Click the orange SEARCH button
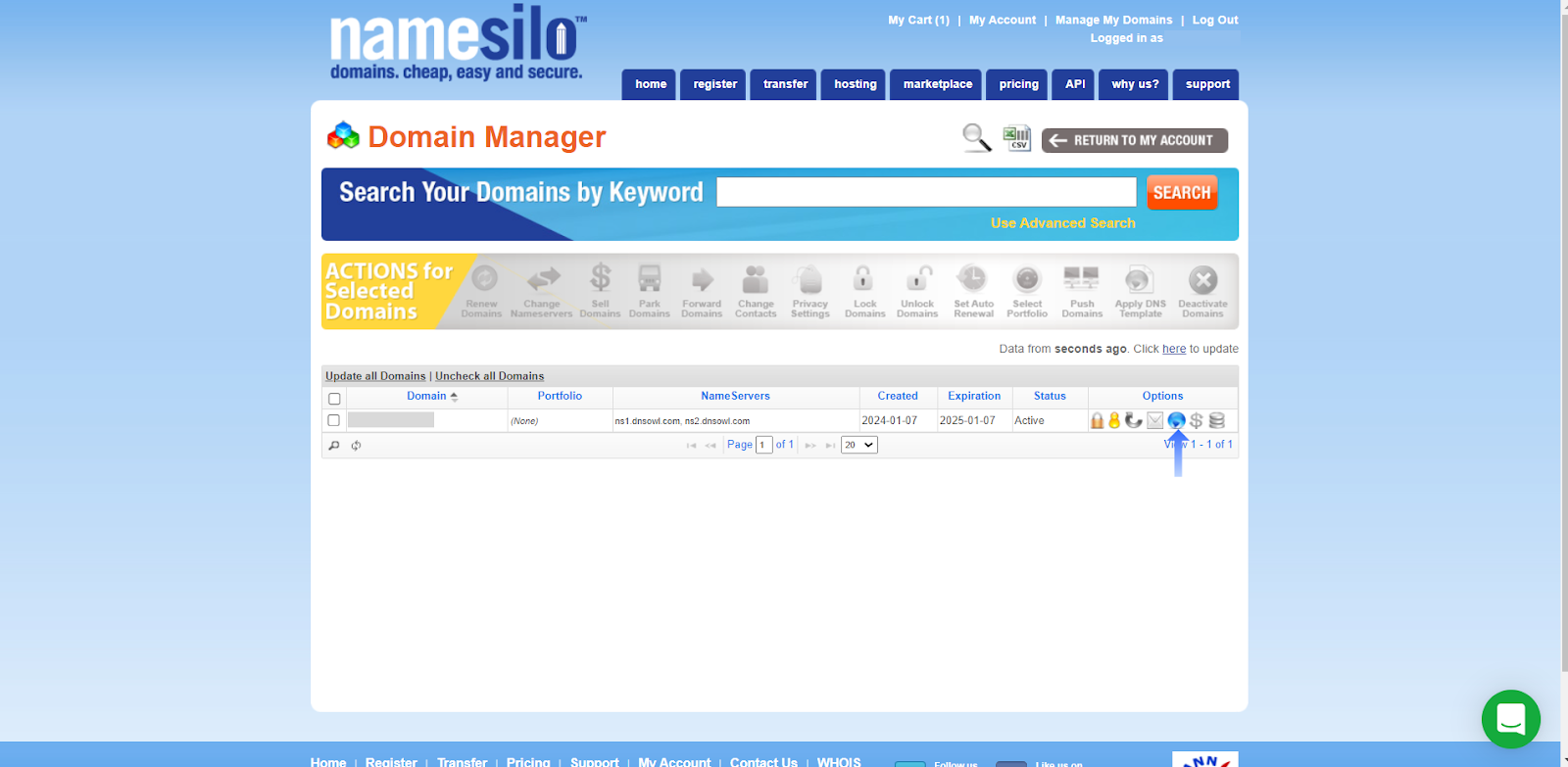 1182,193
